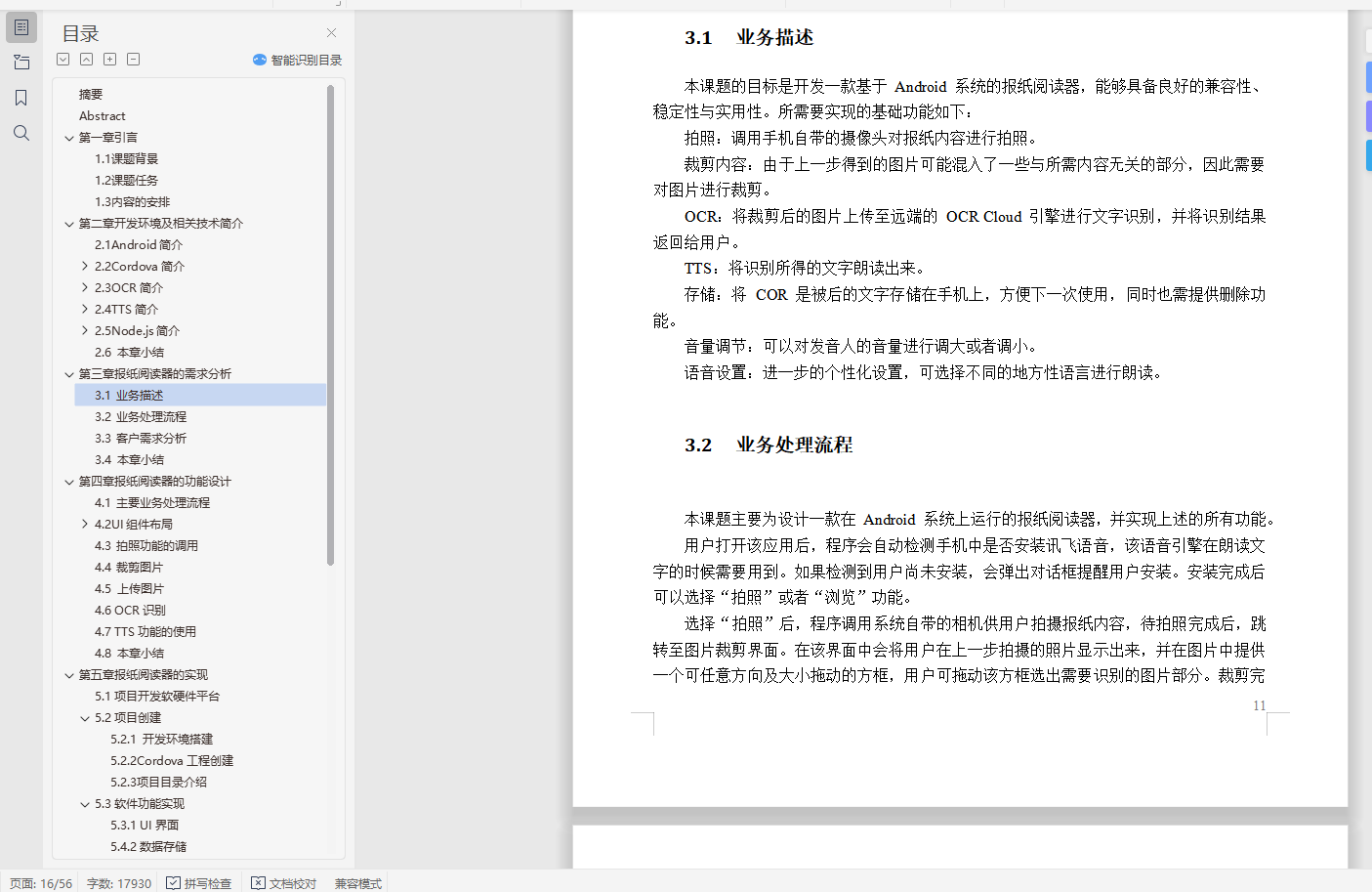Collapse 第三章报纸阅读器的需求分析 node

69,374
